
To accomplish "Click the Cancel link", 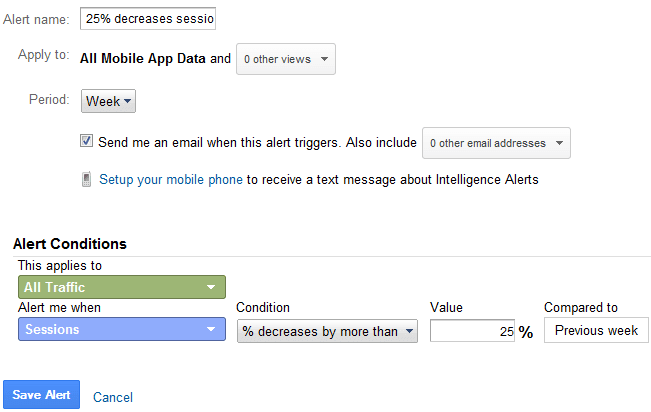I will (x=113, y=397).
